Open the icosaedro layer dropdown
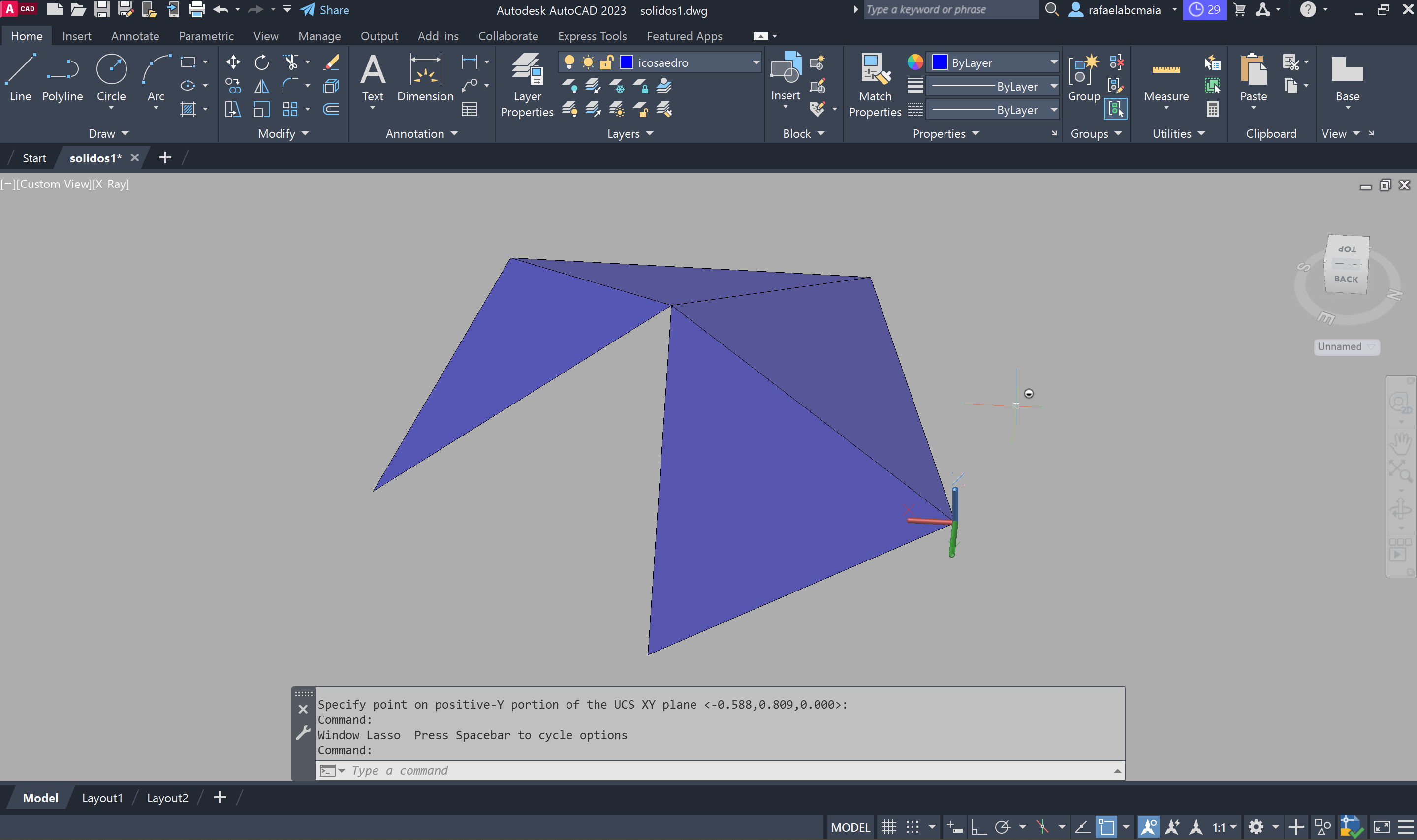 pyautogui.click(x=755, y=62)
